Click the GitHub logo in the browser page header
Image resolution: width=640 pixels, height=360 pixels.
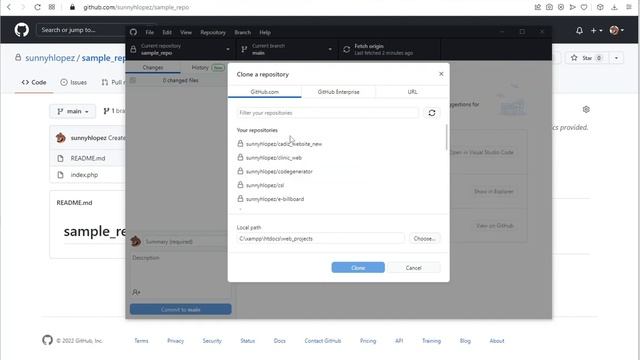pyautogui.click(x=22, y=30)
